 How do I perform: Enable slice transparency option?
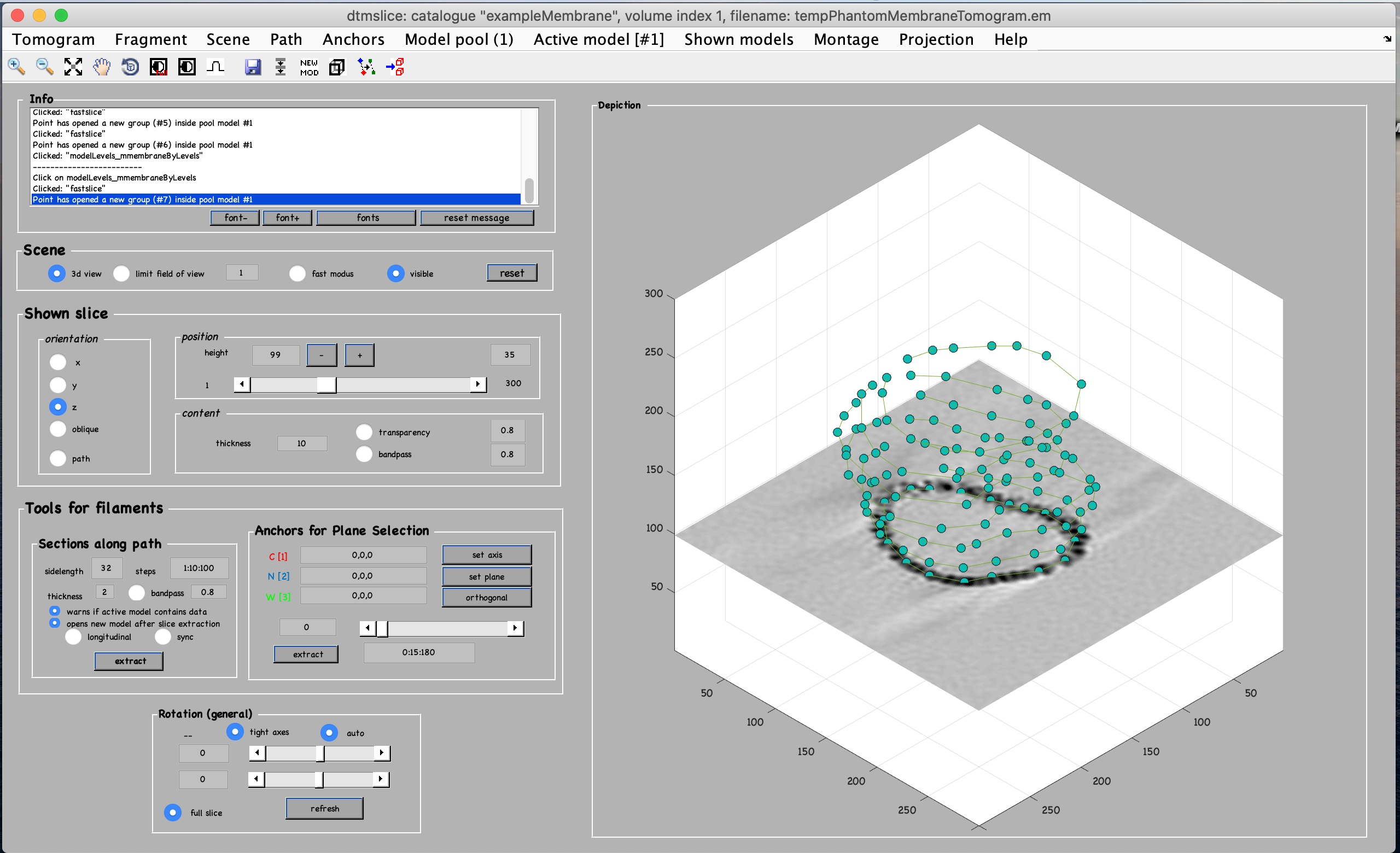click(x=364, y=432)
